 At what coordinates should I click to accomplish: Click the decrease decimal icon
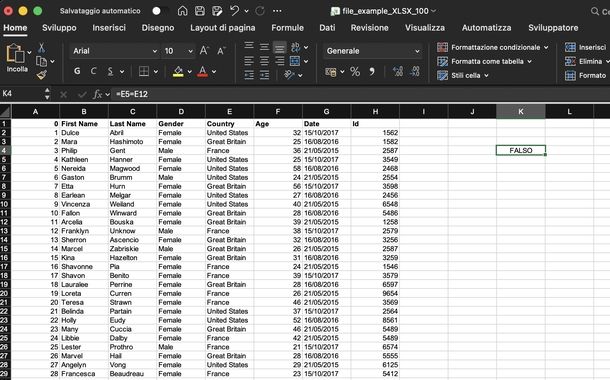tap(415, 71)
